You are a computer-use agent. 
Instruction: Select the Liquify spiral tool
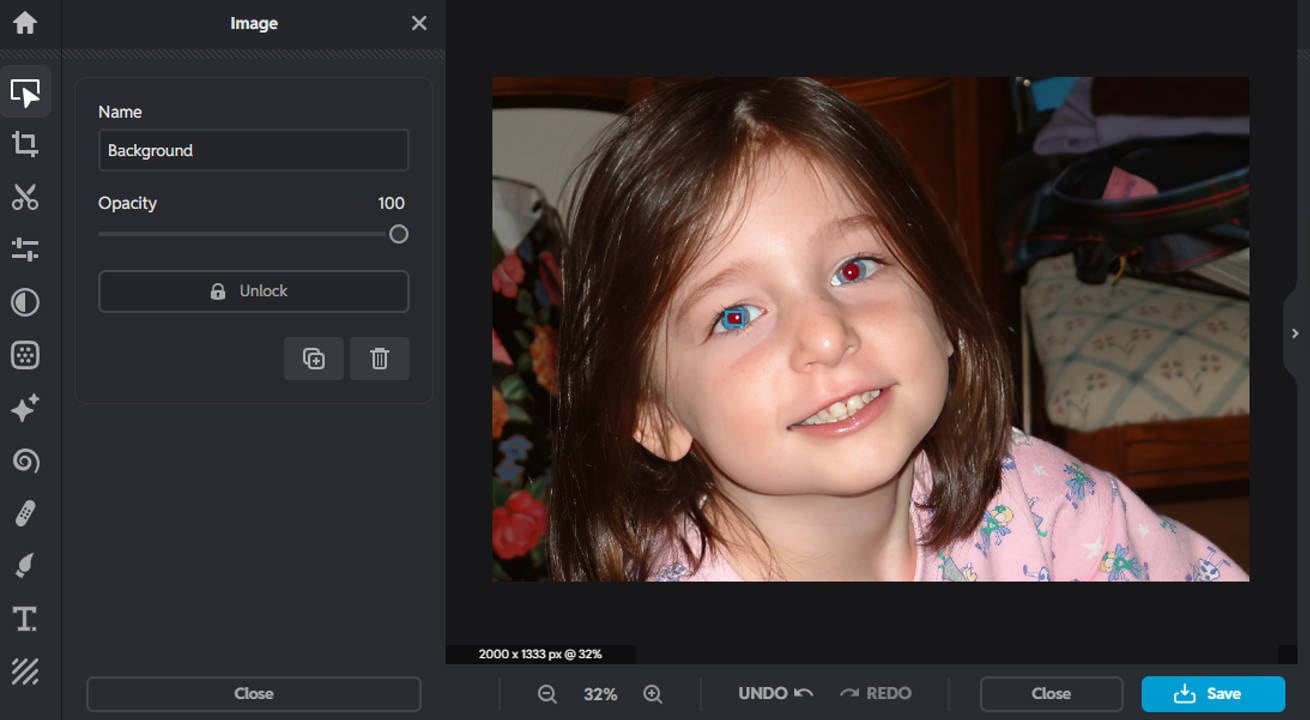(x=25, y=461)
